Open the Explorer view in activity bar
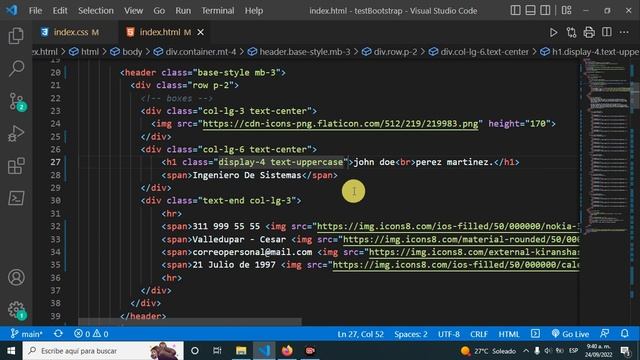 pos(16,36)
